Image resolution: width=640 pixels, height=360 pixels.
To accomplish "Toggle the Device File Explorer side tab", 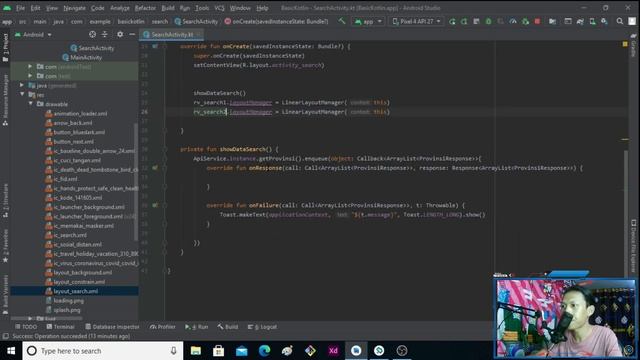I will [634, 246].
